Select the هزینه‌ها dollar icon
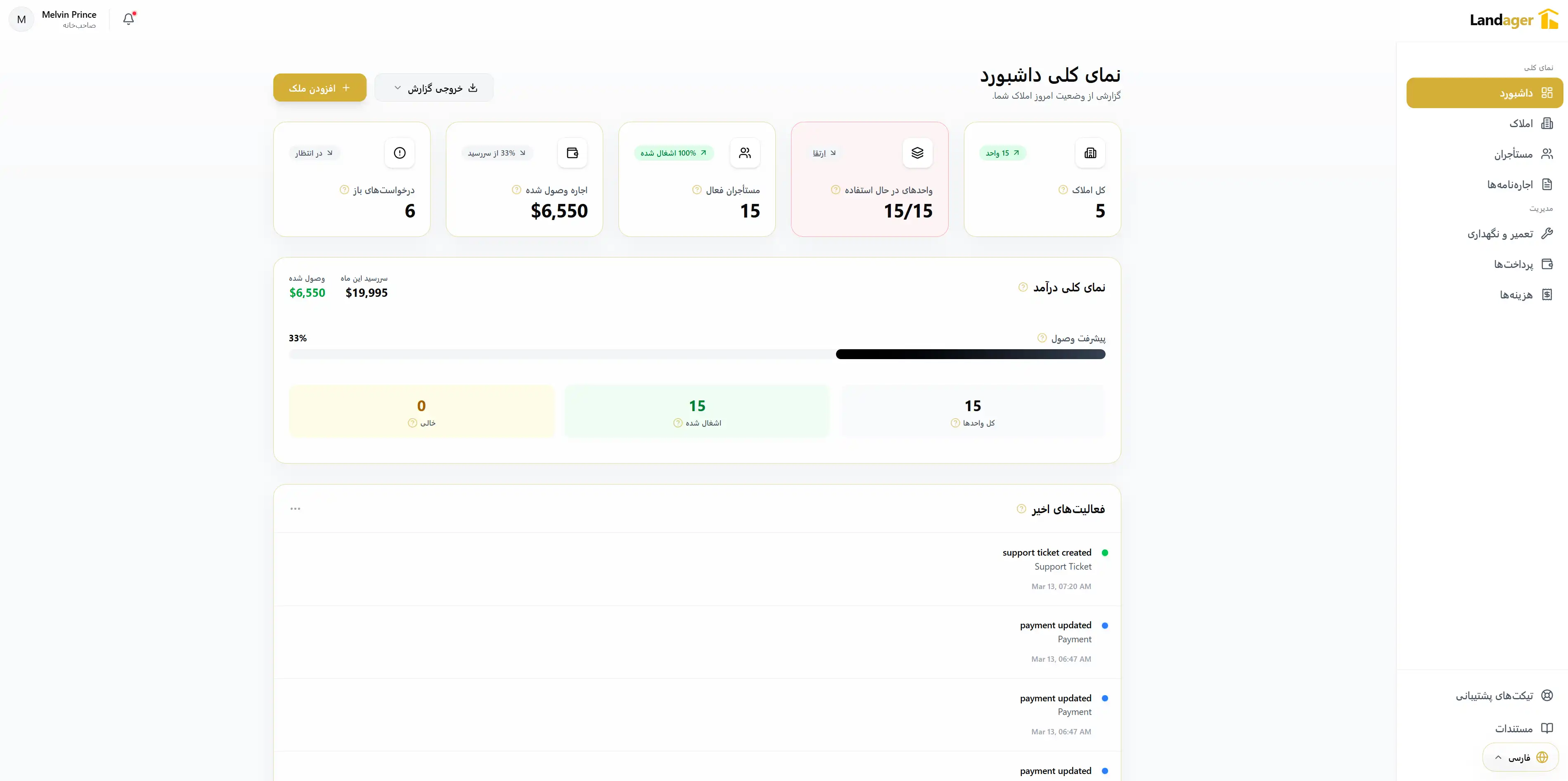Screen dimensions: 1568x781 tap(1548, 295)
